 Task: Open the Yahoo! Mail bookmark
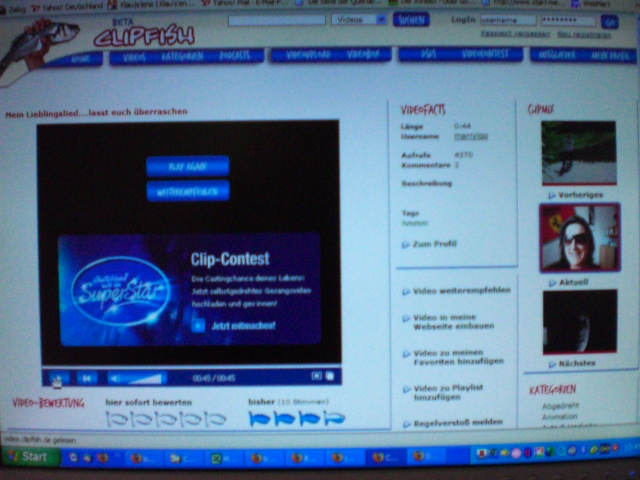pyautogui.click(x=245, y=2)
